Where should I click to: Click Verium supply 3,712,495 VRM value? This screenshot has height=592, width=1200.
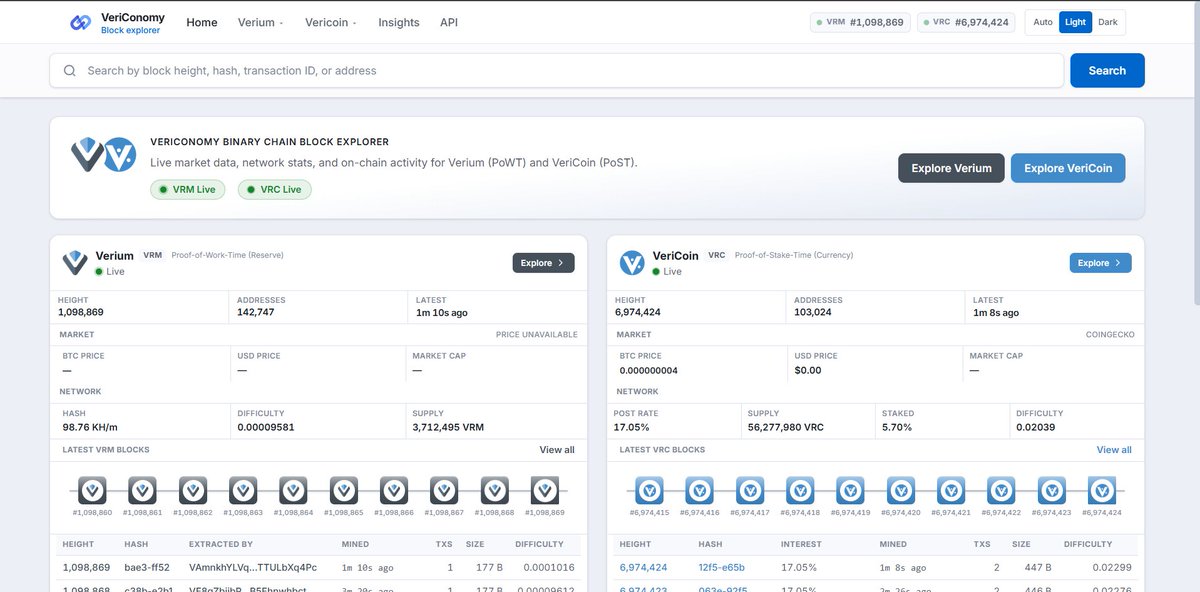[x=448, y=427]
